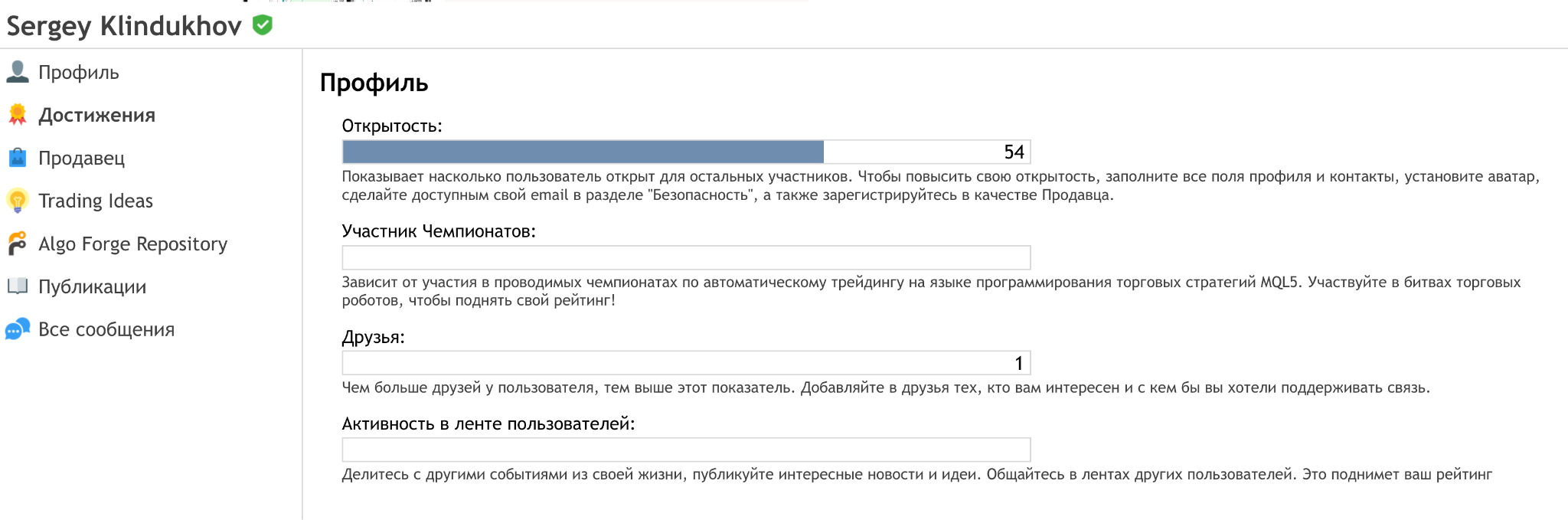Show Все сообщения page
The height and width of the screenshot is (520, 1568).
(x=106, y=329)
